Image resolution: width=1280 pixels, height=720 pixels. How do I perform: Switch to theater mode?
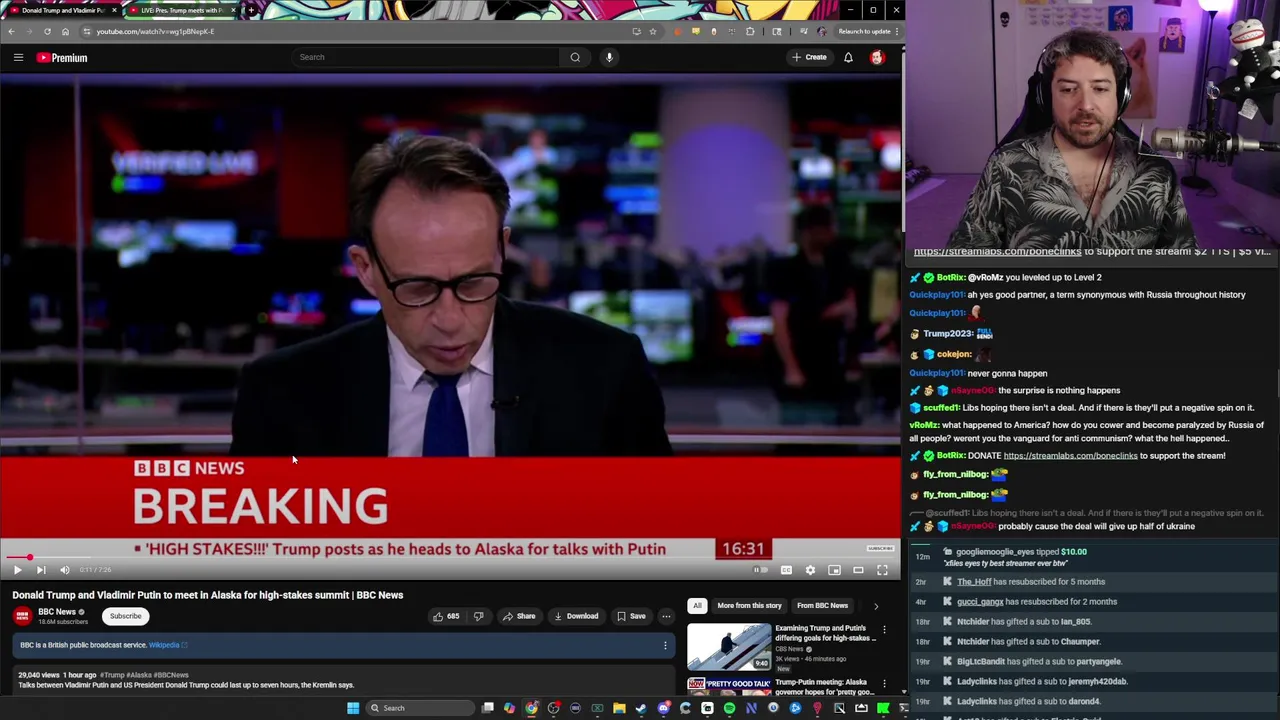coord(858,570)
